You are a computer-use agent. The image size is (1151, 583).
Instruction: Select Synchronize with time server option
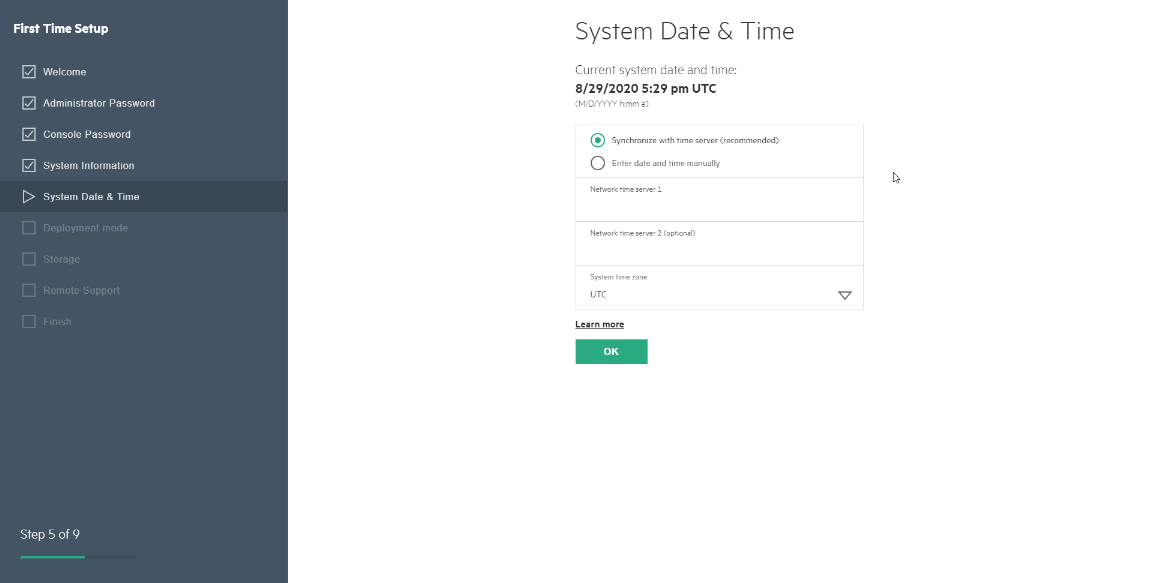(x=598, y=140)
